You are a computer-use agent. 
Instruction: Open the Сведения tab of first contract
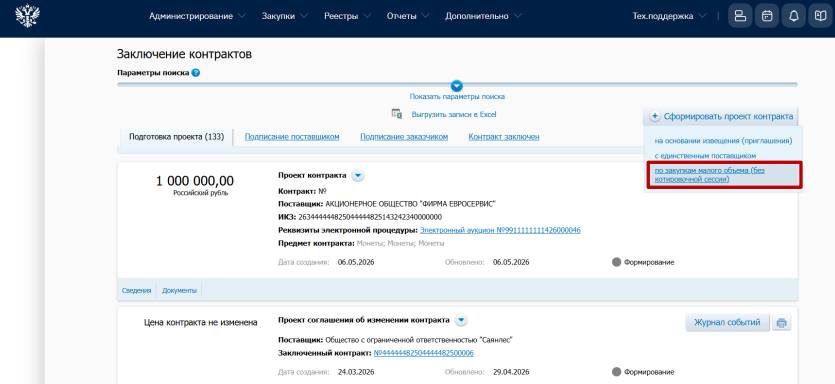click(x=136, y=290)
